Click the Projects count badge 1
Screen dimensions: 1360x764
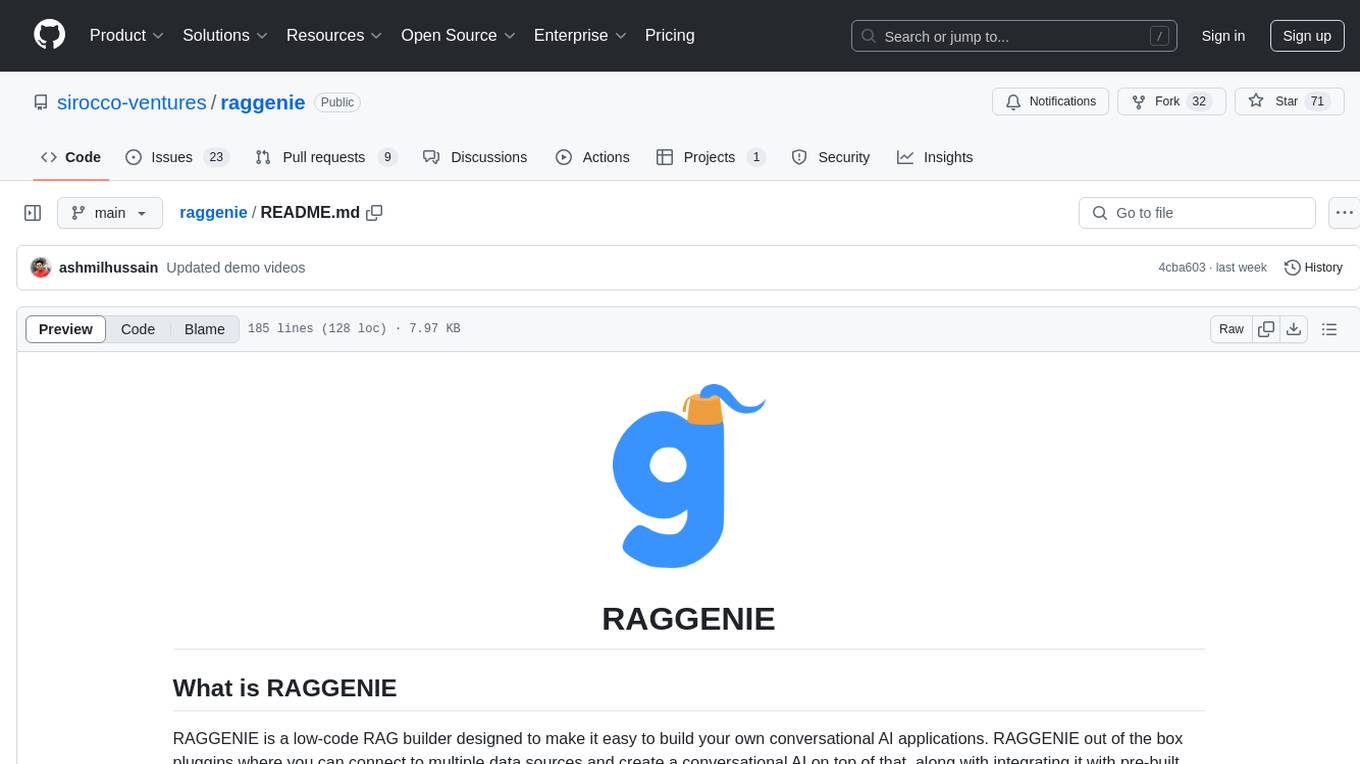(x=756, y=157)
